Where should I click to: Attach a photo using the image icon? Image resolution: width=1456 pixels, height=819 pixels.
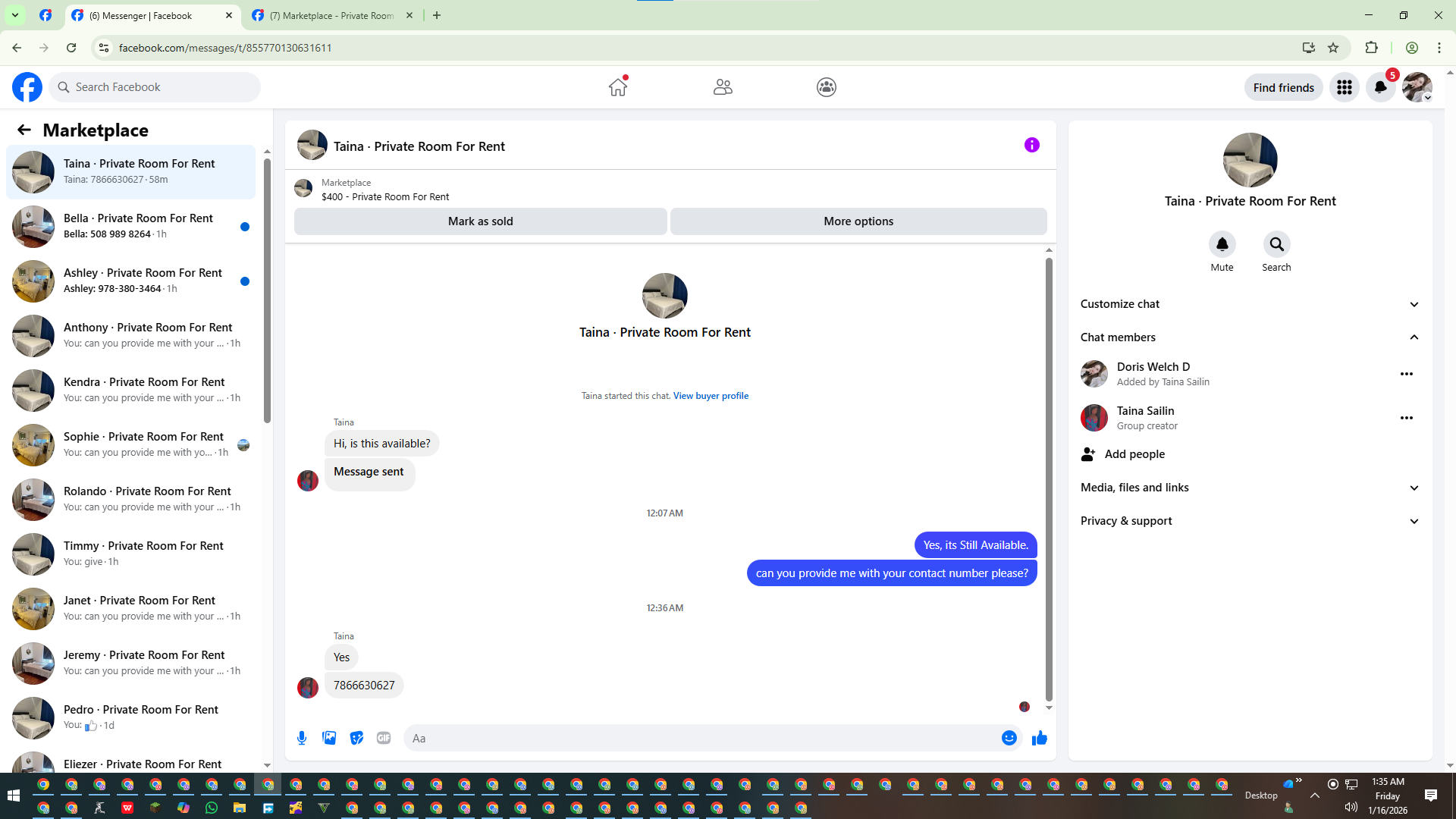pos(329,738)
